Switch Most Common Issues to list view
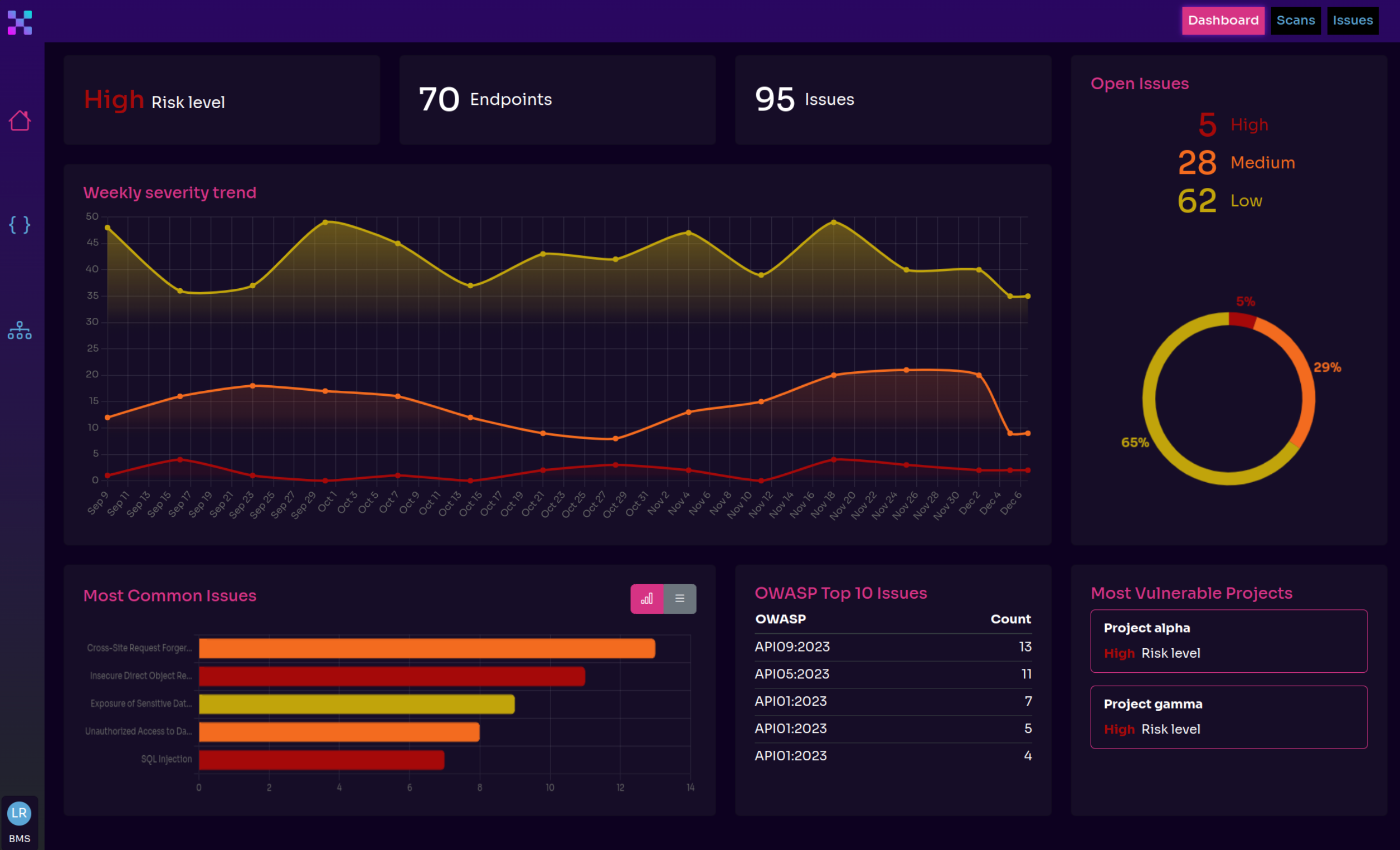Image resolution: width=1400 pixels, height=850 pixels. click(x=680, y=599)
